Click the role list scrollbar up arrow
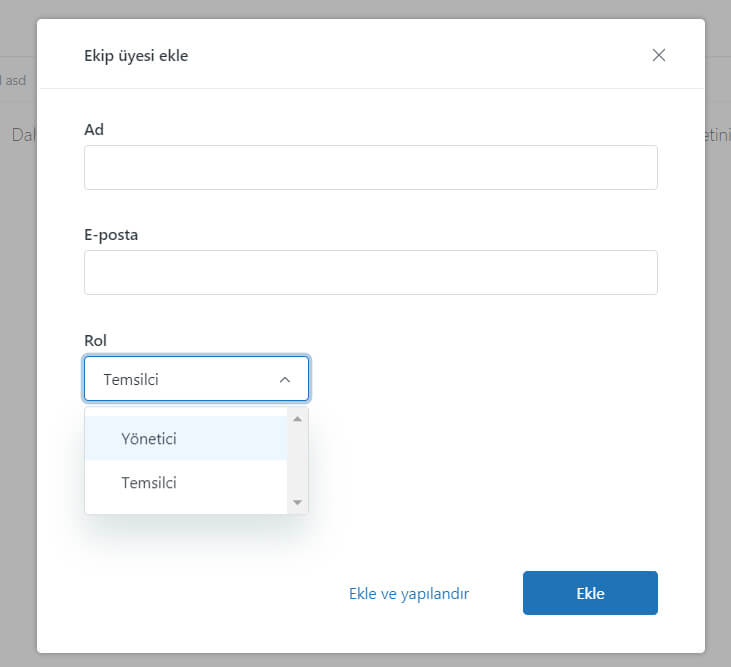Screen dimensions: 731x667 coord(297,418)
